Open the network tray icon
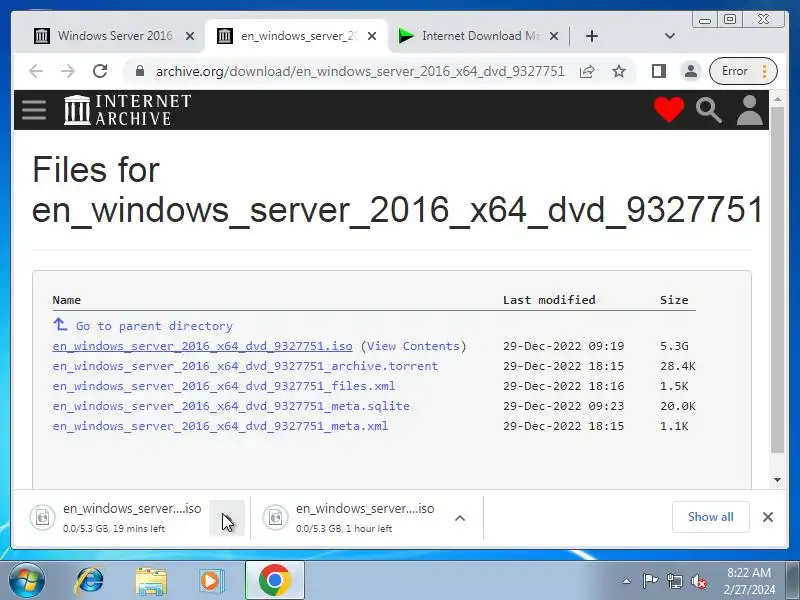The width and height of the screenshot is (800, 600). tap(675, 581)
